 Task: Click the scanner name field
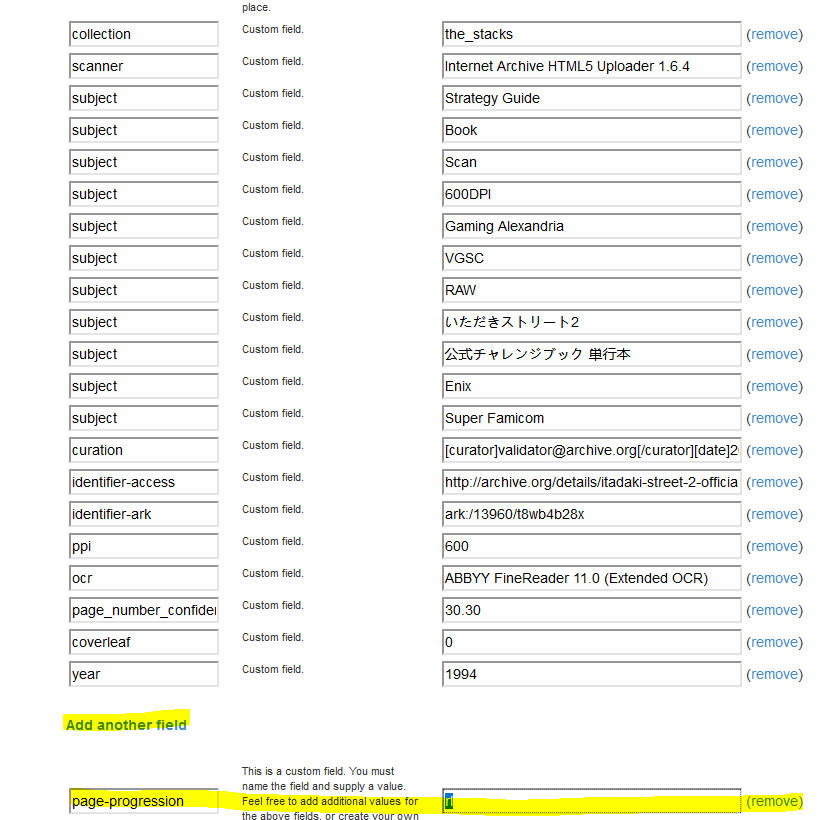(144, 66)
